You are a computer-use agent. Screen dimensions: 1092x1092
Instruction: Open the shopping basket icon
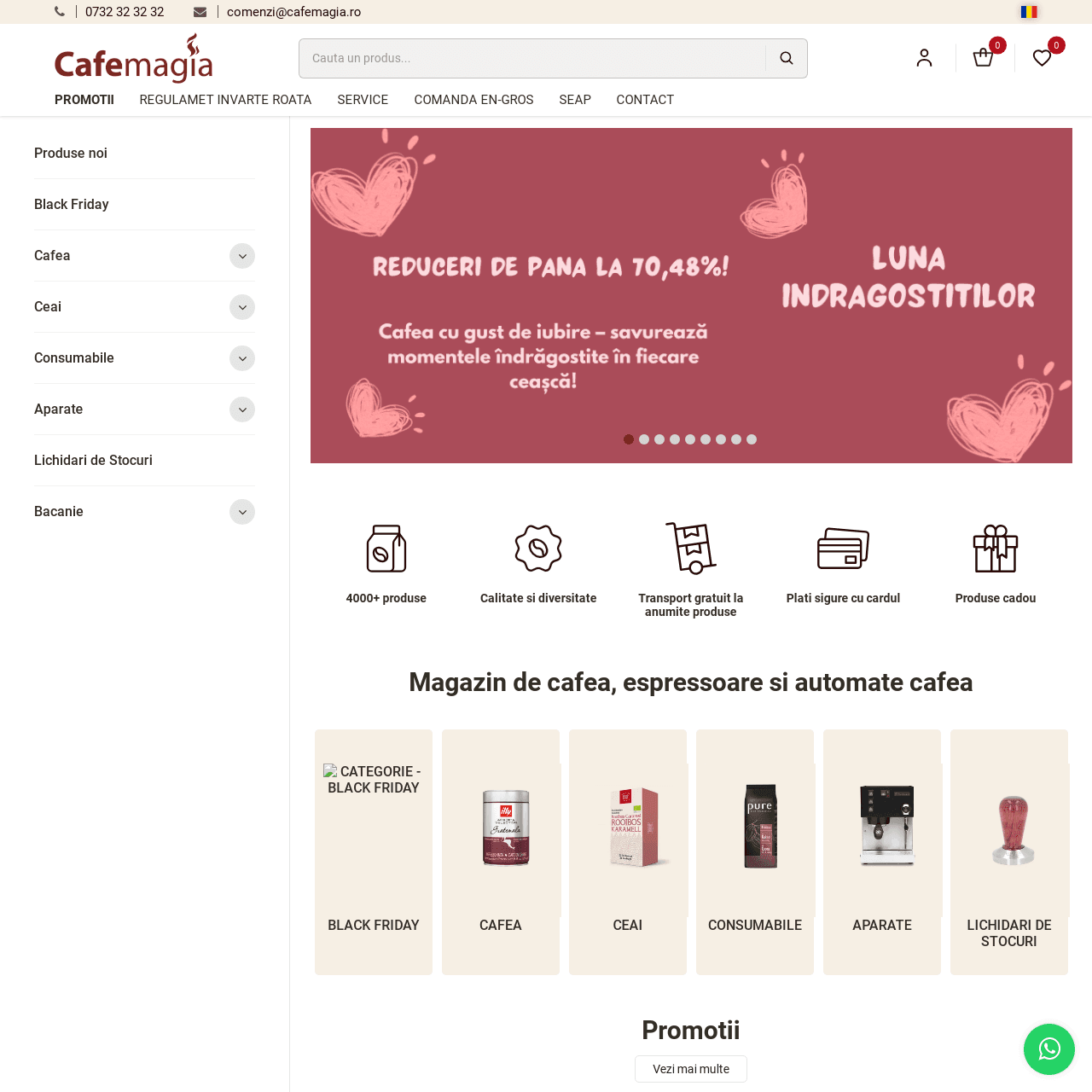click(983, 58)
